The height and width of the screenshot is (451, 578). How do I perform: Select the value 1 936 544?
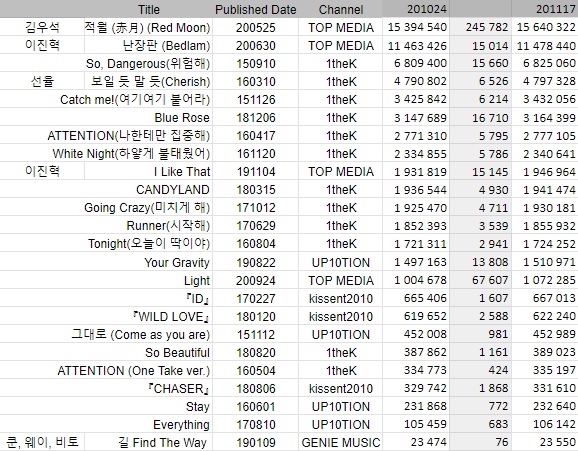[x=416, y=190]
